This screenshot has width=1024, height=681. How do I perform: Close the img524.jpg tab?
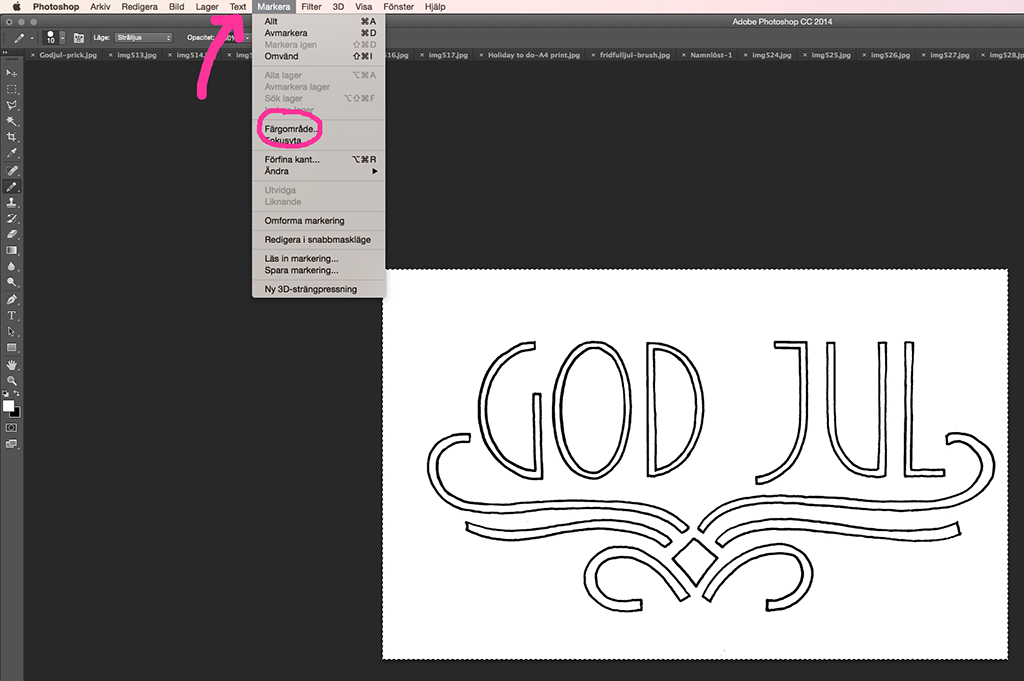[x=745, y=55]
